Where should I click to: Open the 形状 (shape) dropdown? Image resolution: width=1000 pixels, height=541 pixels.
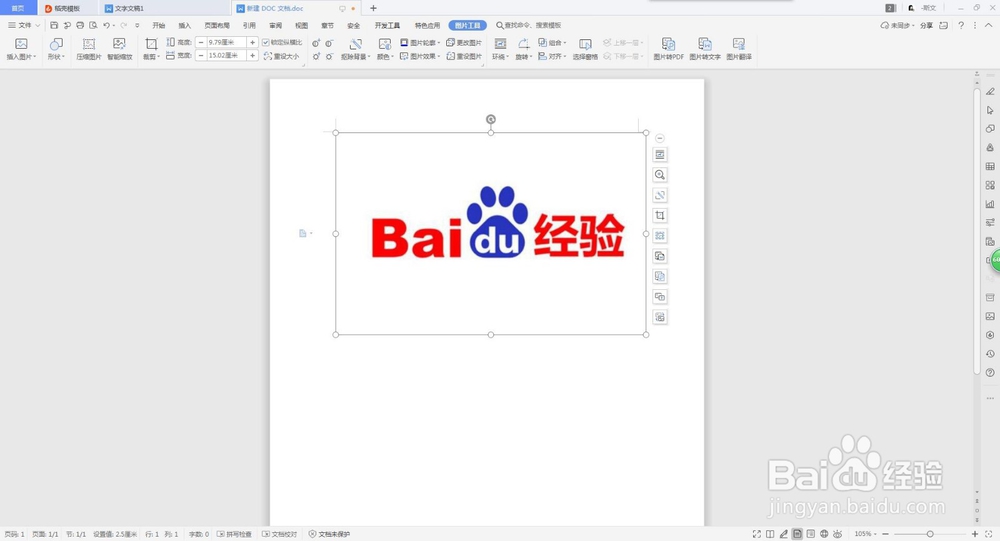coord(56,48)
